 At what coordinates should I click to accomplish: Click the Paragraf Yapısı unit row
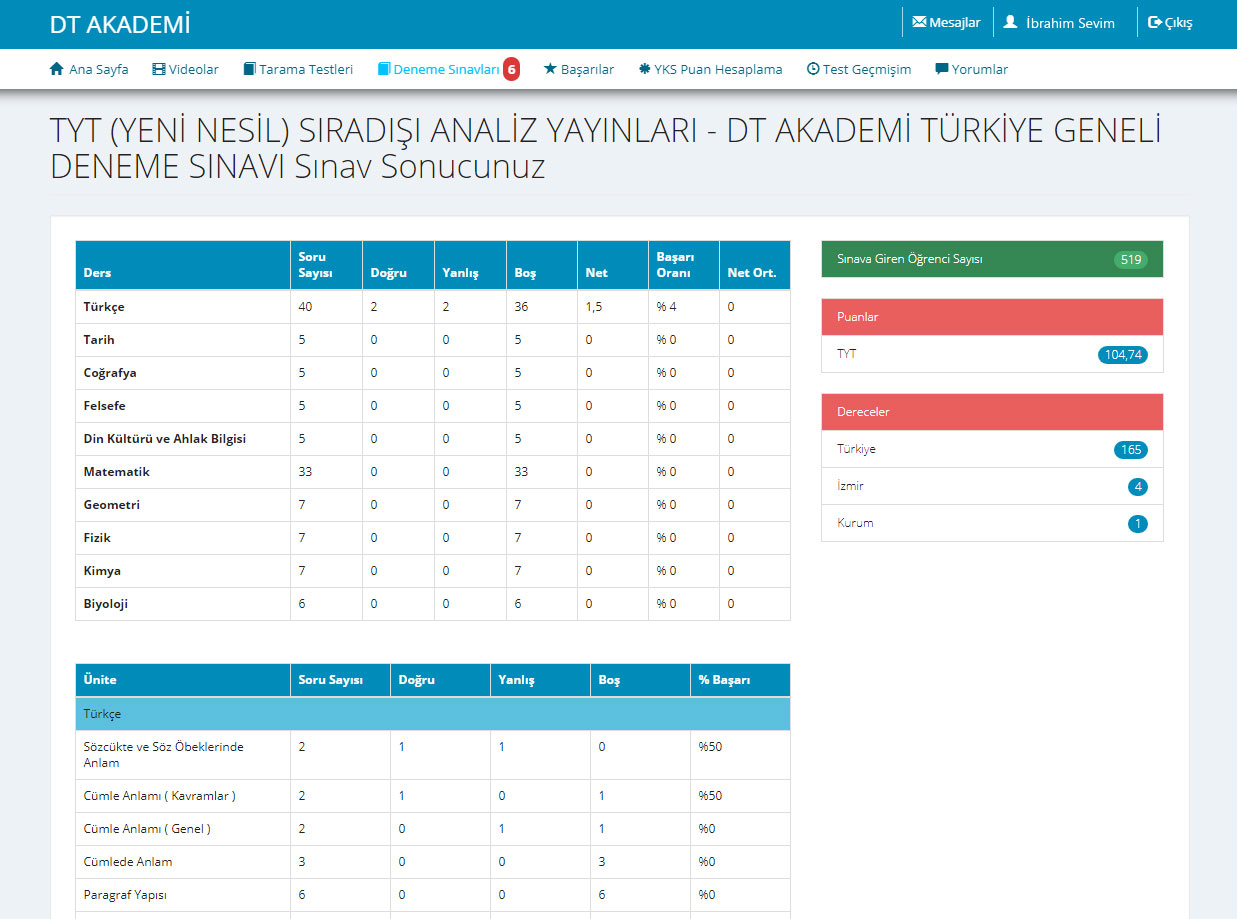[x=433, y=895]
